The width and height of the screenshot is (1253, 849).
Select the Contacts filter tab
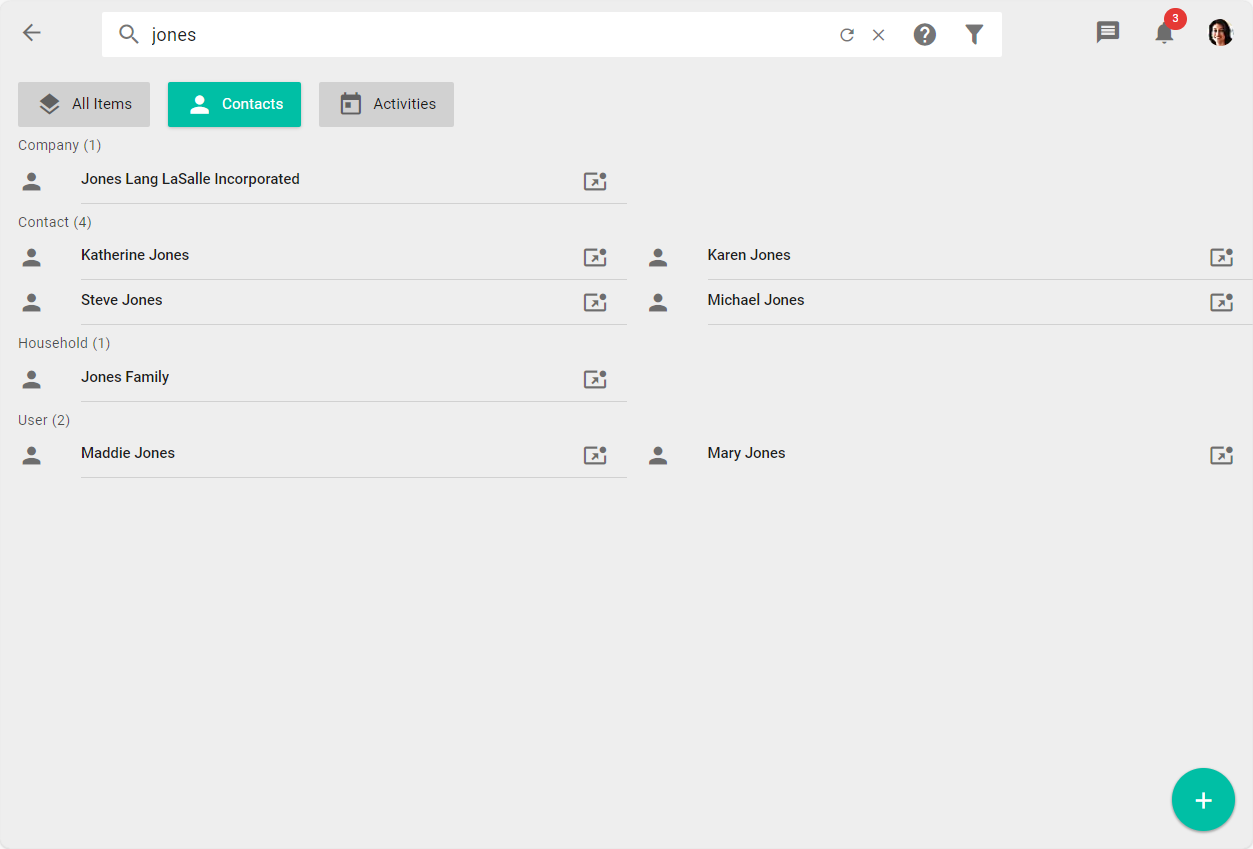click(234, 103)
